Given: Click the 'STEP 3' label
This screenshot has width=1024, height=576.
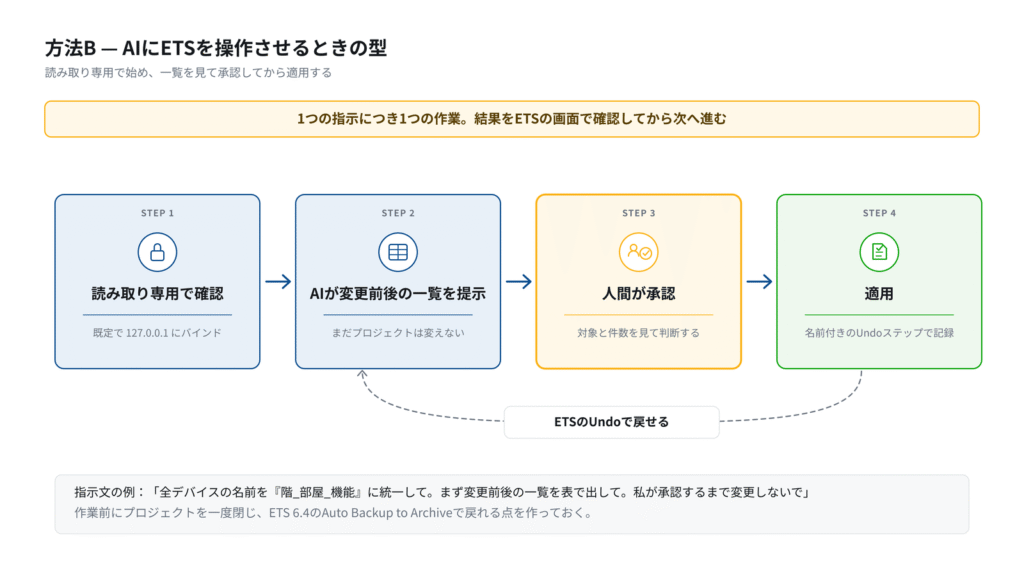Looking at the screenshot, I should [639, 213].
